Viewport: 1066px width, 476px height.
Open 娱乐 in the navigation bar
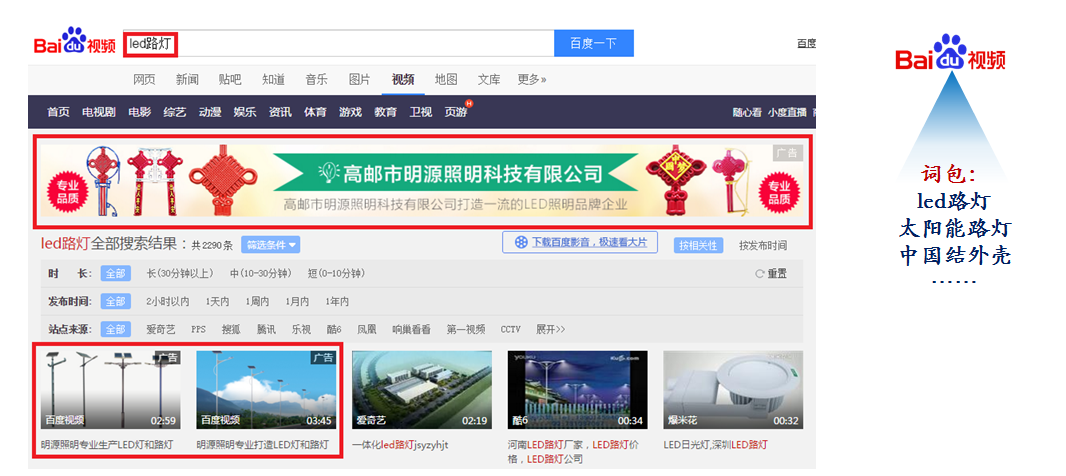coord(245,112)
